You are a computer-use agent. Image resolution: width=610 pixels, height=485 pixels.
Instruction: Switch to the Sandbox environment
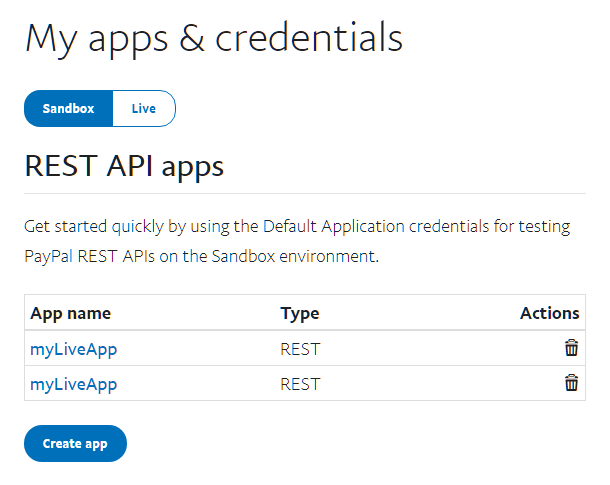[68, 109]
